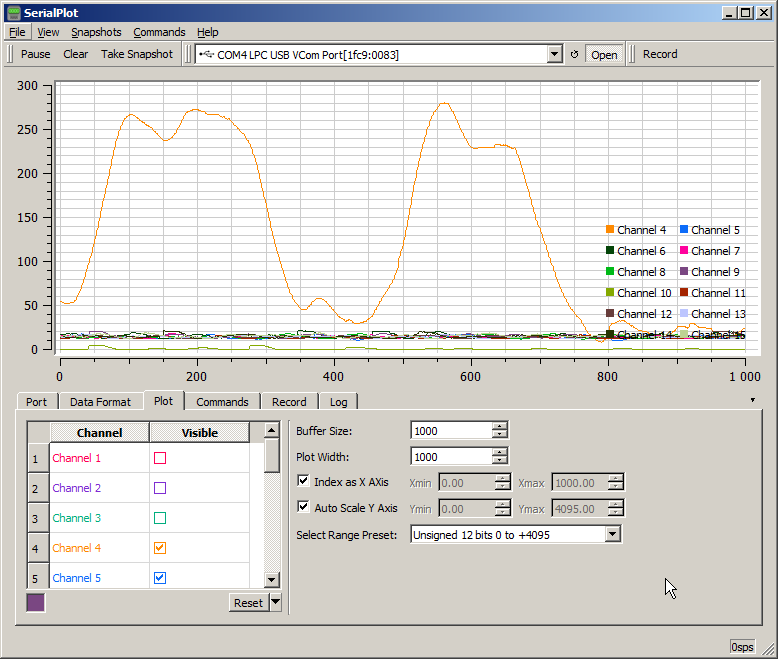The height and width of the screenshot is (659, 778).
Task: Select row header number 3
Action: coord(38,518)
